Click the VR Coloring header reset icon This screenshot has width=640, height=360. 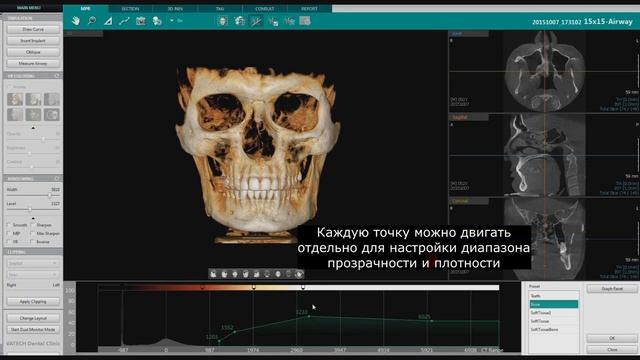tap(57, 76)
